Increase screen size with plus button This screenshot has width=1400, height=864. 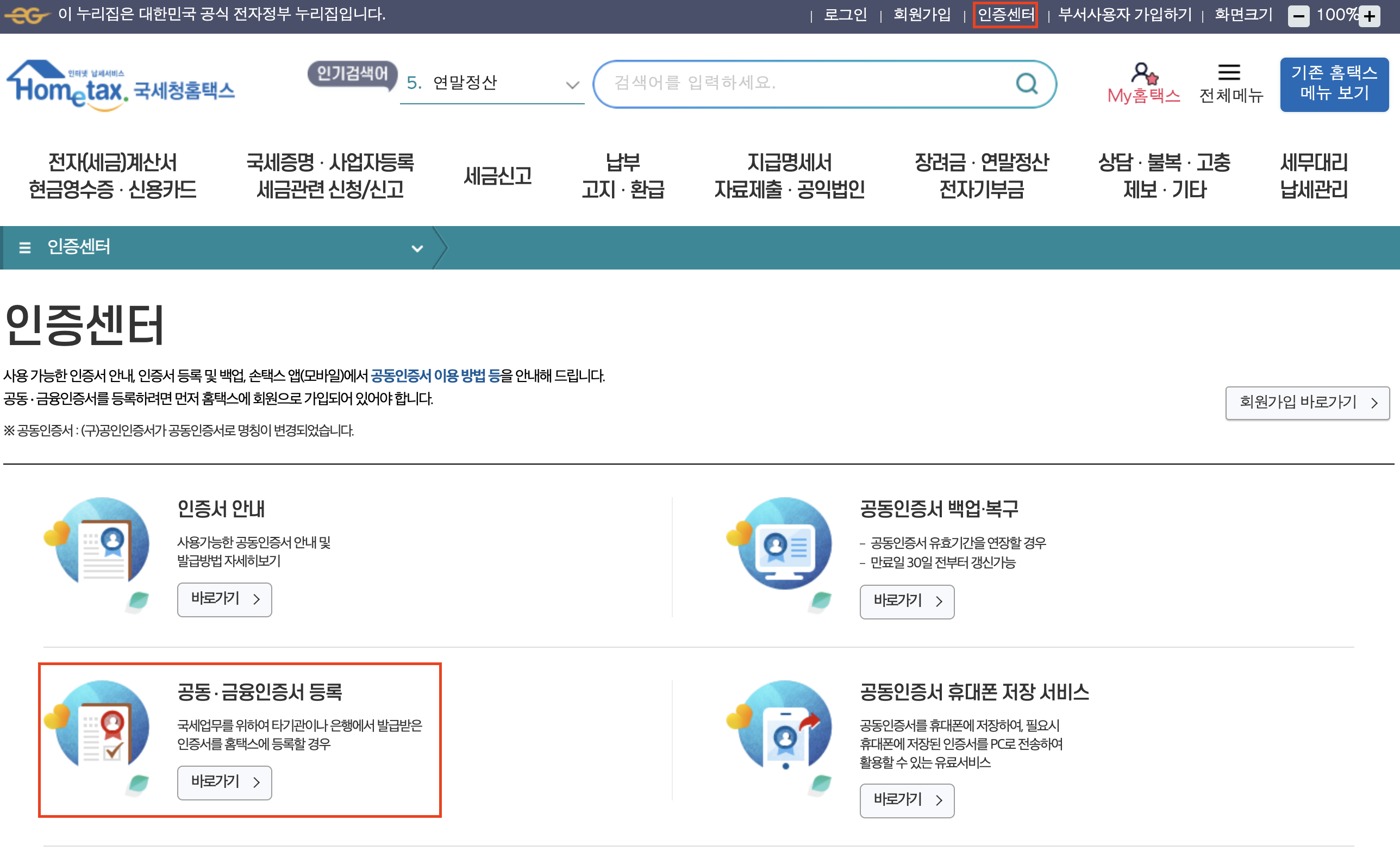[1369, 16]
